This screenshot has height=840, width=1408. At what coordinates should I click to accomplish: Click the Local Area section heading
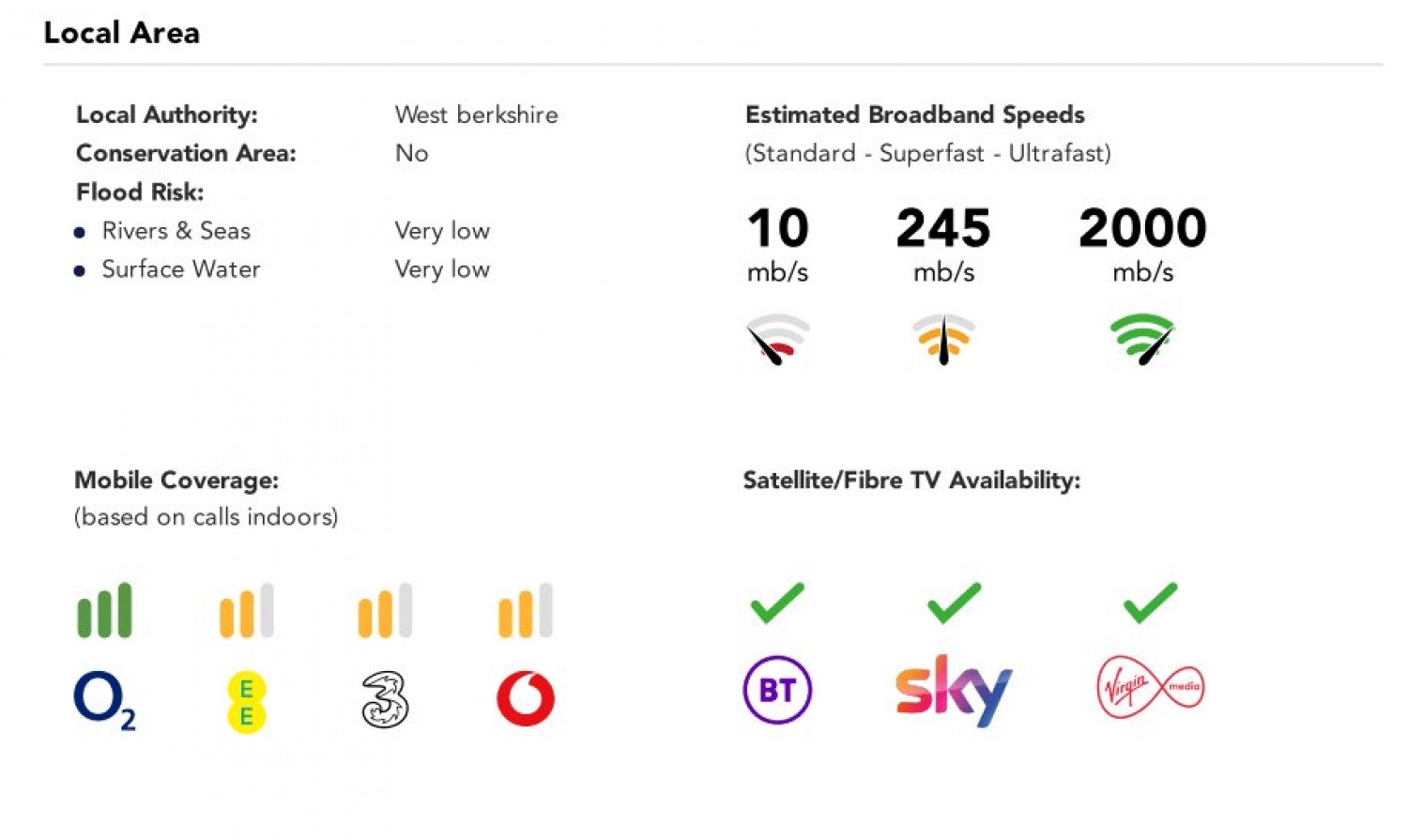[x=121, y=33]
